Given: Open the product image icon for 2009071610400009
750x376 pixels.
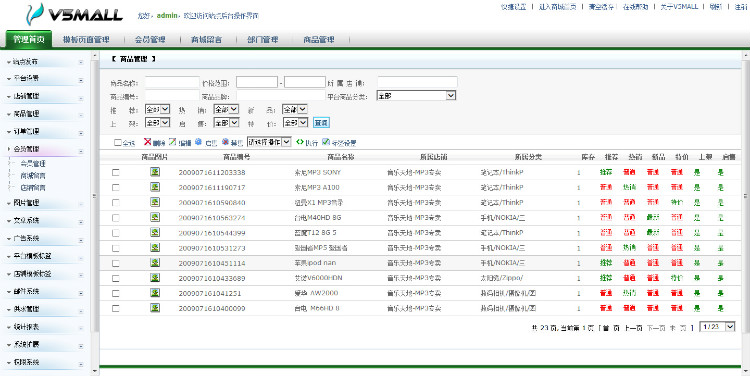Looking at the screenshot, I should (155, 308).
